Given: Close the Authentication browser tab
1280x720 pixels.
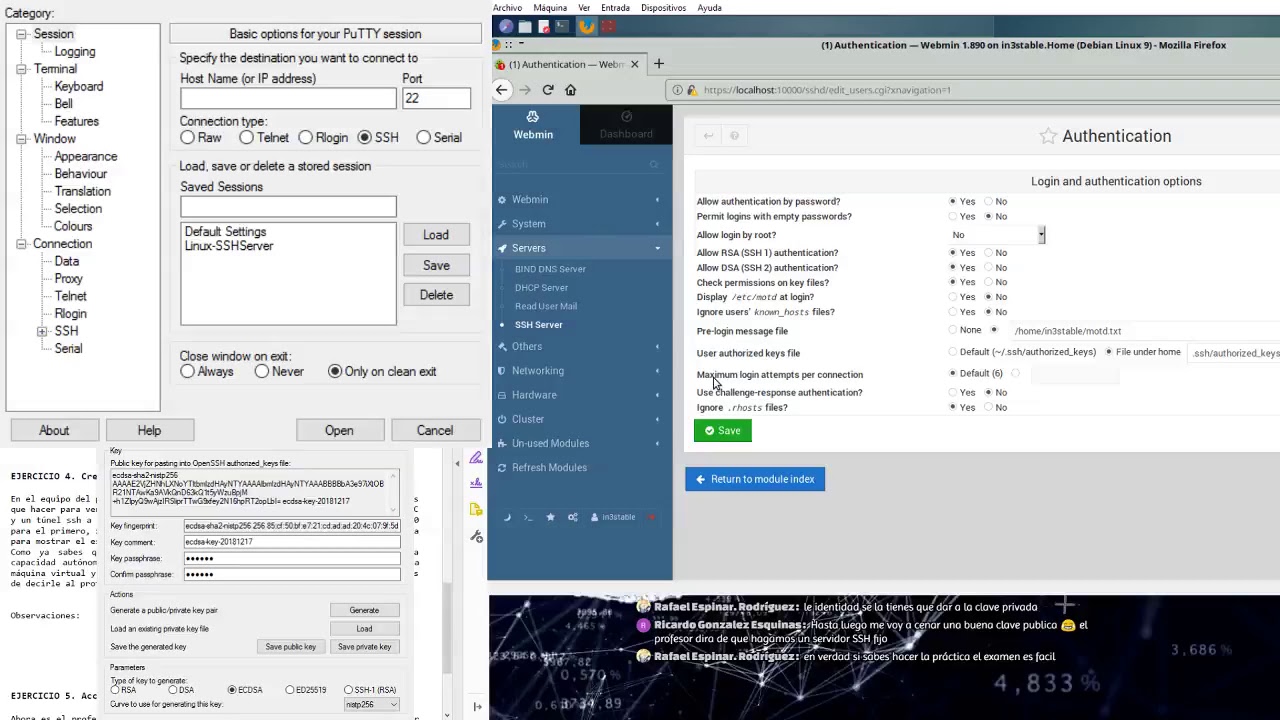Looking at the screenshot, I should pyautogui.click(x=634, y=64).
